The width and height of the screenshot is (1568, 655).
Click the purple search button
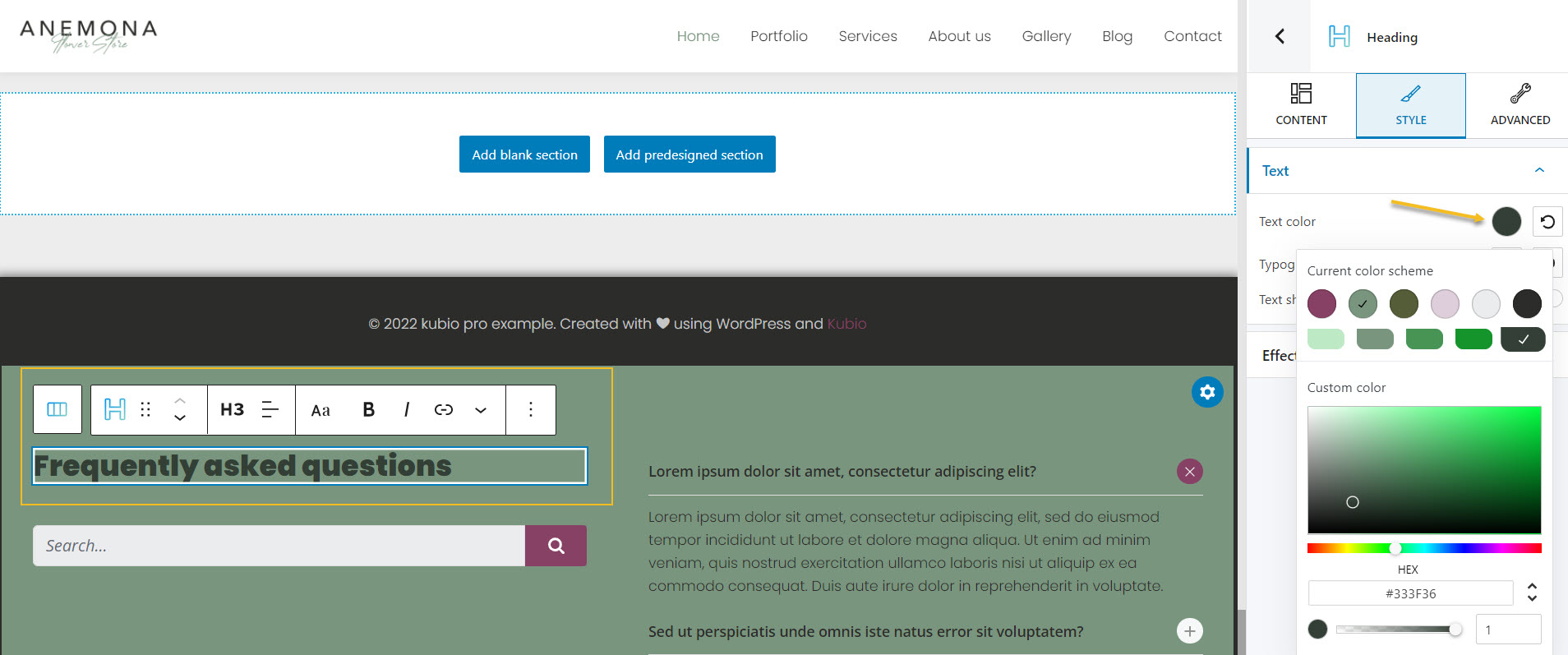(x=556, y=546)
